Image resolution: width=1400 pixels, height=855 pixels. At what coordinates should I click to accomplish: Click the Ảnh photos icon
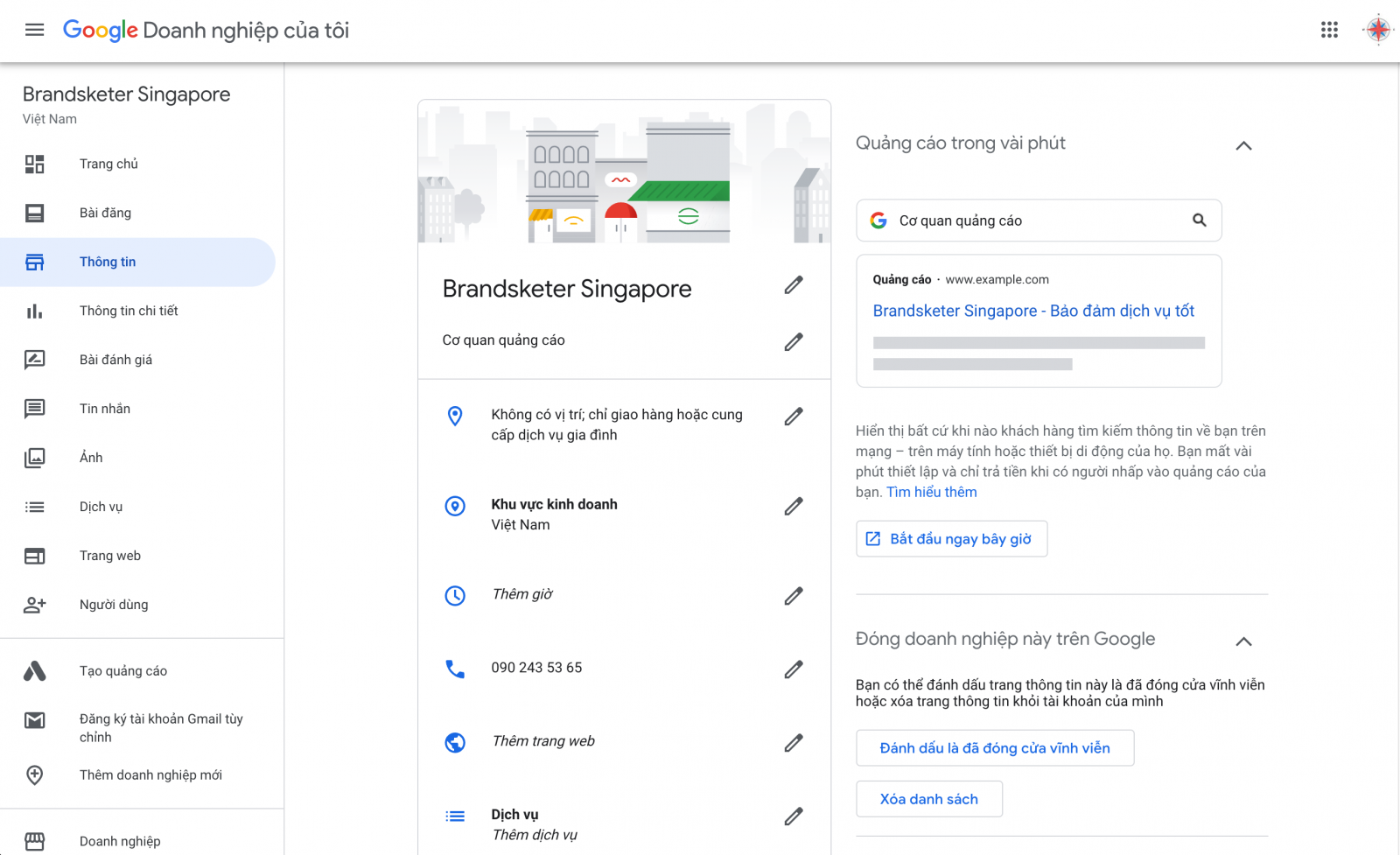click(34, 458)
